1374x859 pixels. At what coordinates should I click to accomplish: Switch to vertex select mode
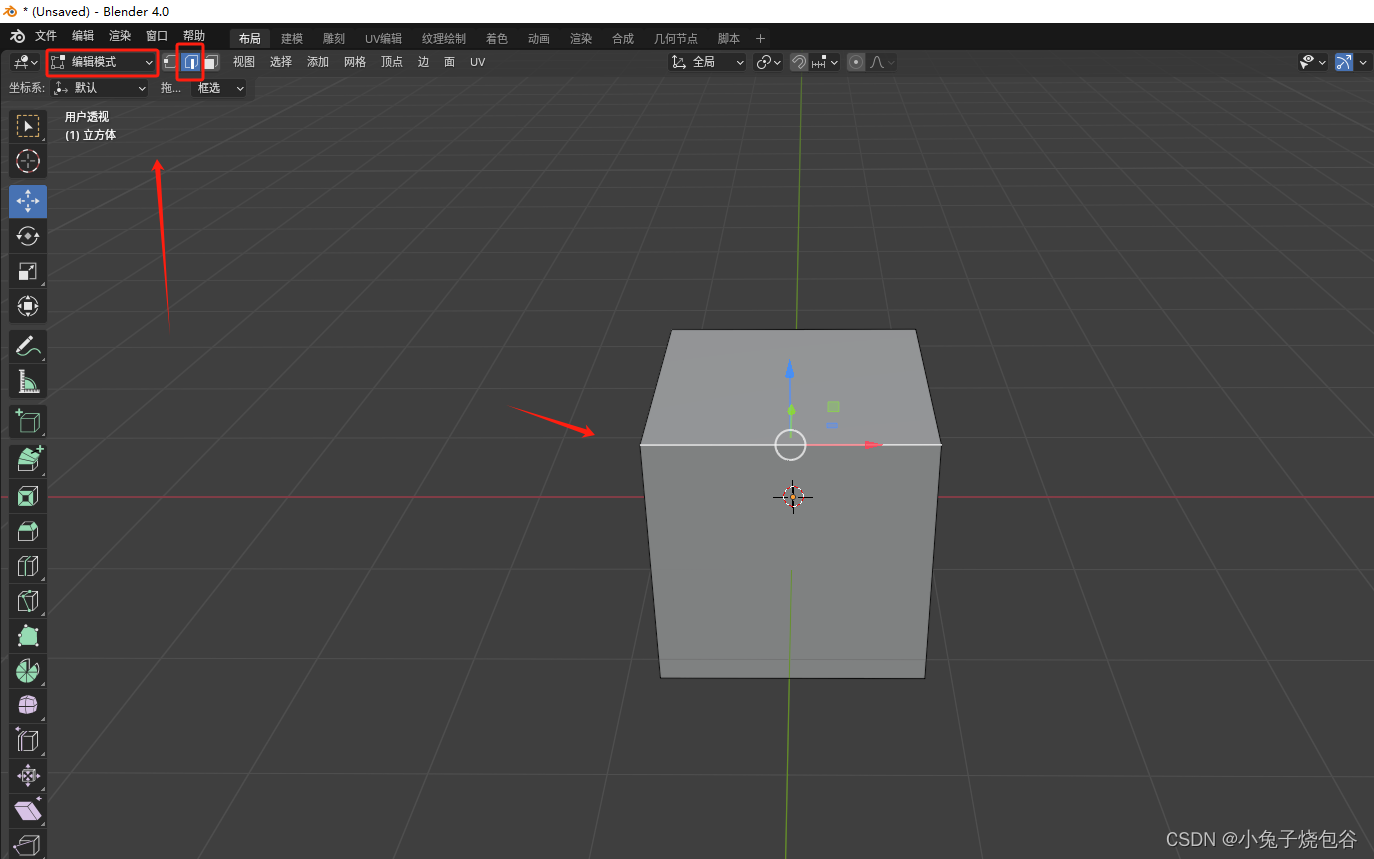coord(170,62)
